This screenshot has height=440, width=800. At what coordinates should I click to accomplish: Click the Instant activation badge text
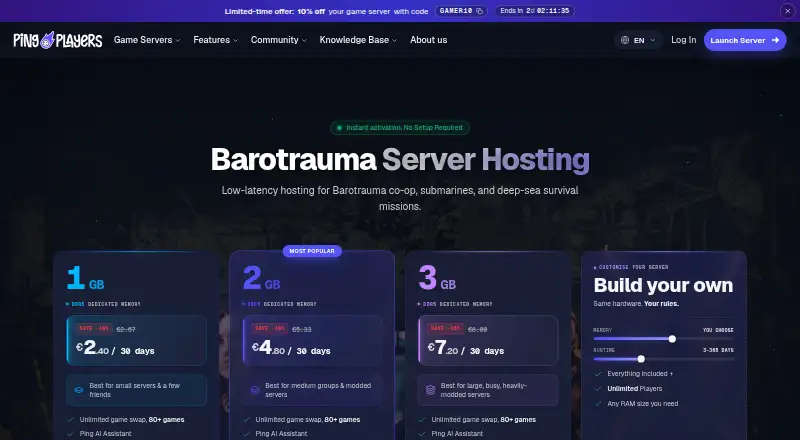point(404,128)
